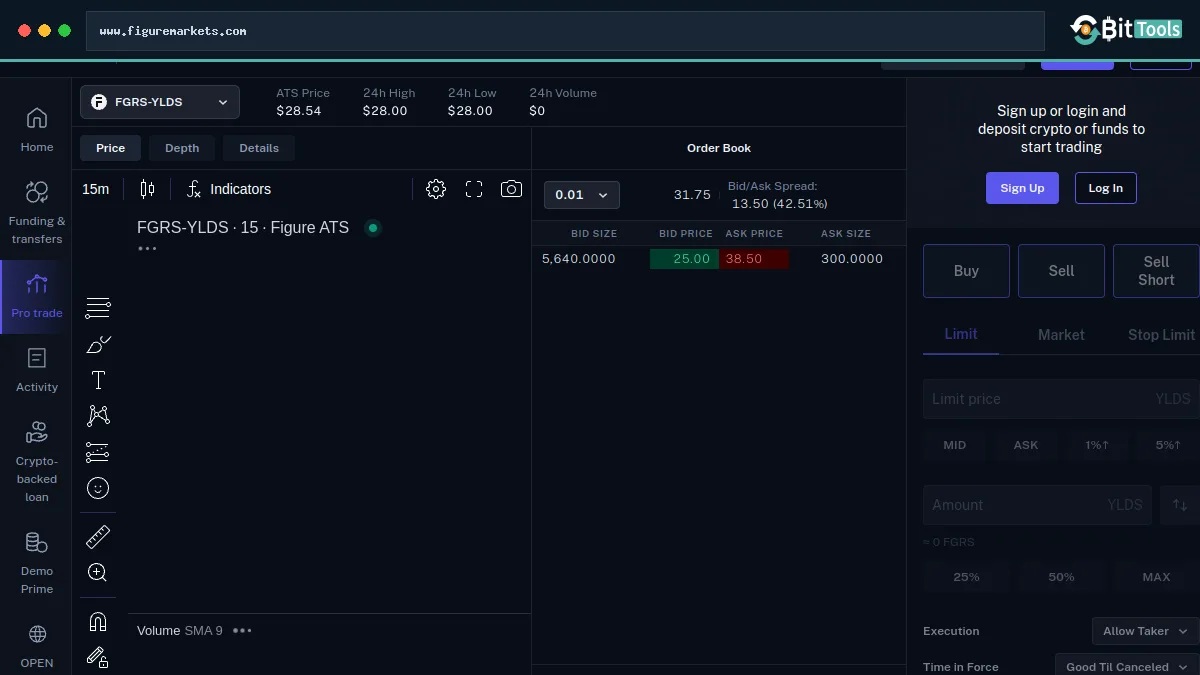Open the Indicators menu
Screen dimensions: 1200x675
click(229, 189)
